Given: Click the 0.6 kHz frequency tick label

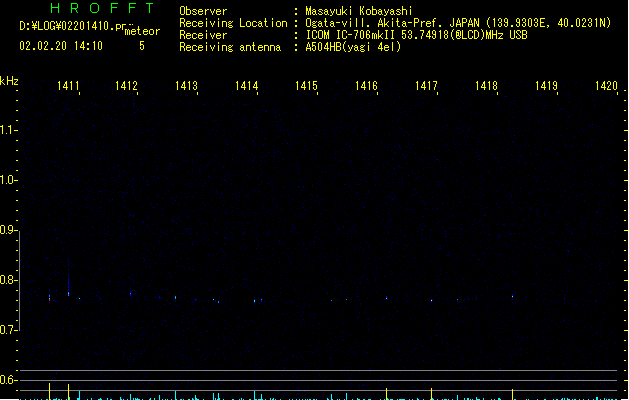Looking at the screenshot, I should pos(8,380).
